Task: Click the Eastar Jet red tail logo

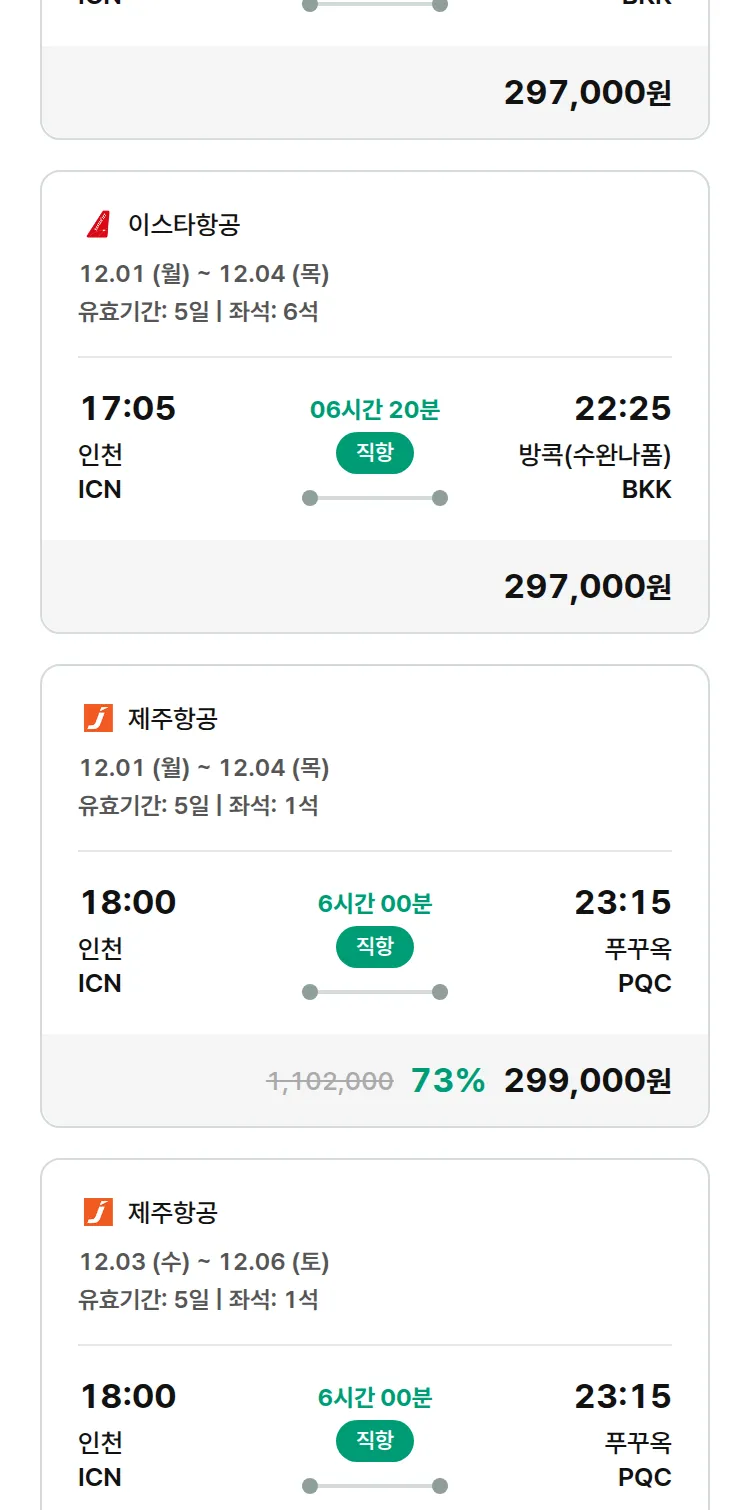Action: click(98, 225)
